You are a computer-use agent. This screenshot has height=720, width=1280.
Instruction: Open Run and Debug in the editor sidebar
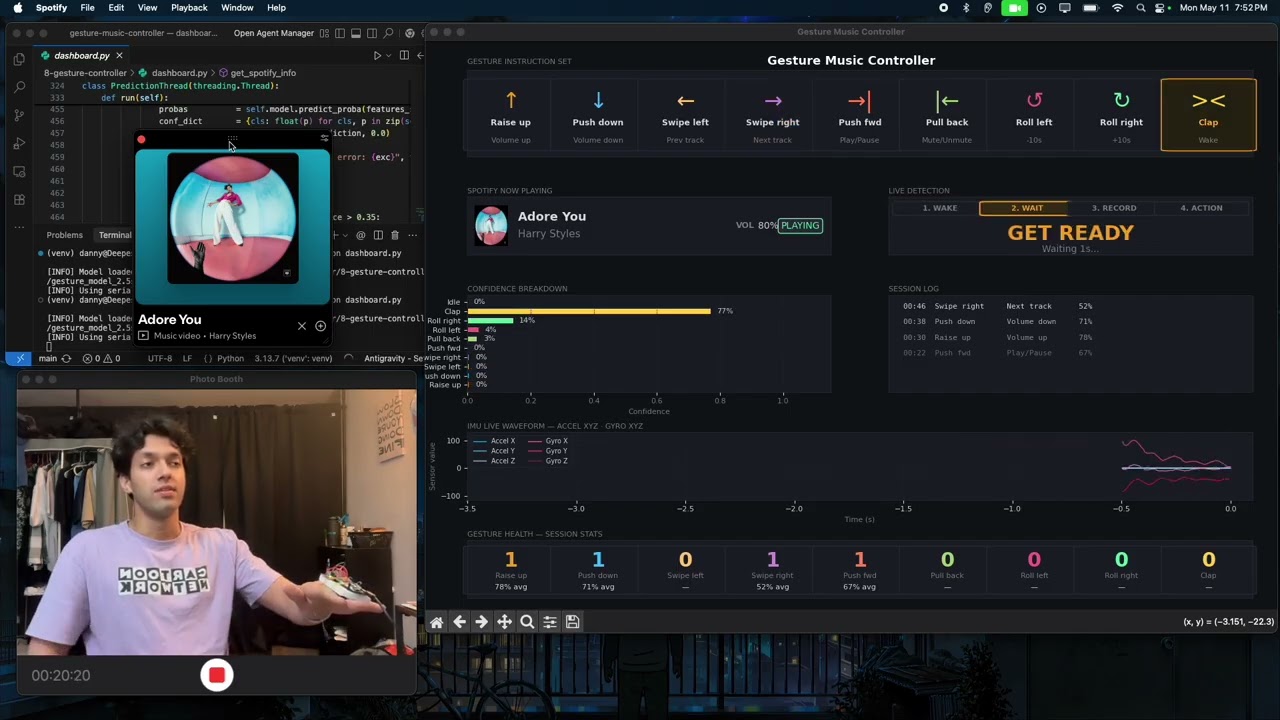coord(19,144)
